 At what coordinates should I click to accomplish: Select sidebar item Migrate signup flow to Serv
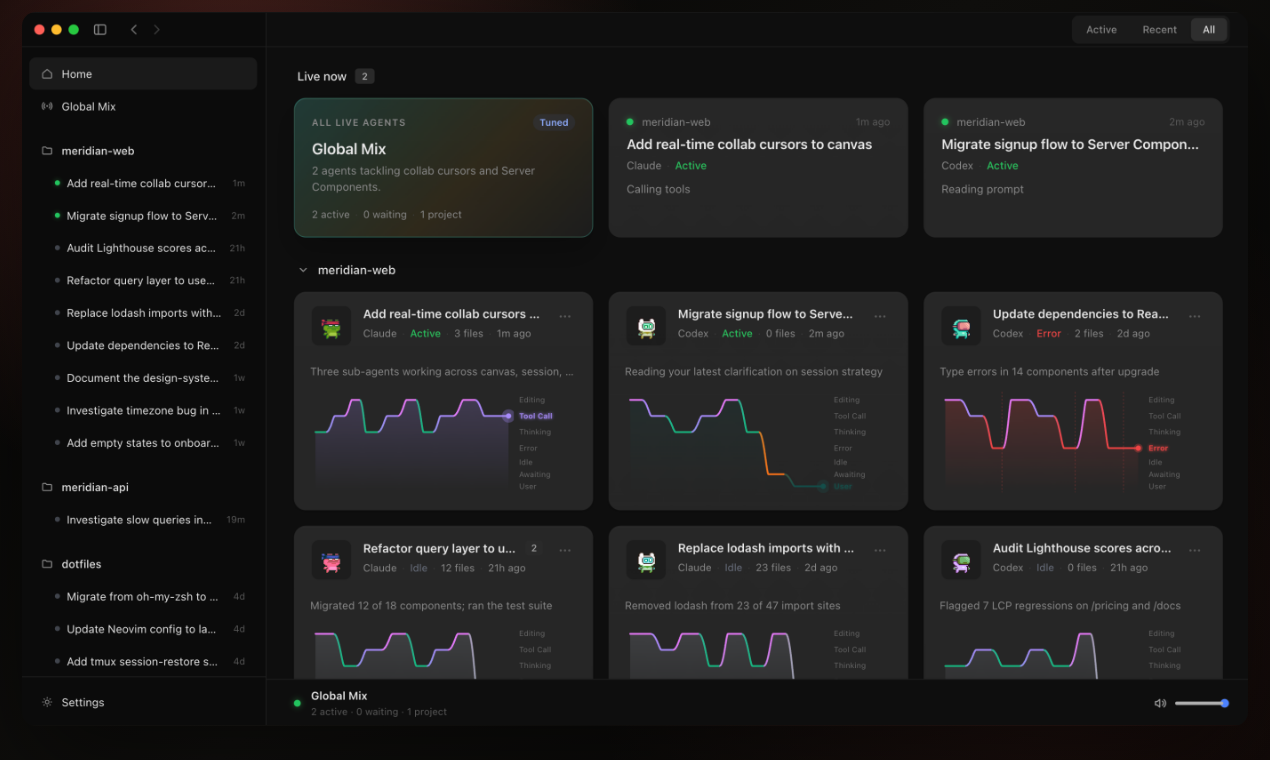[143, 216]
